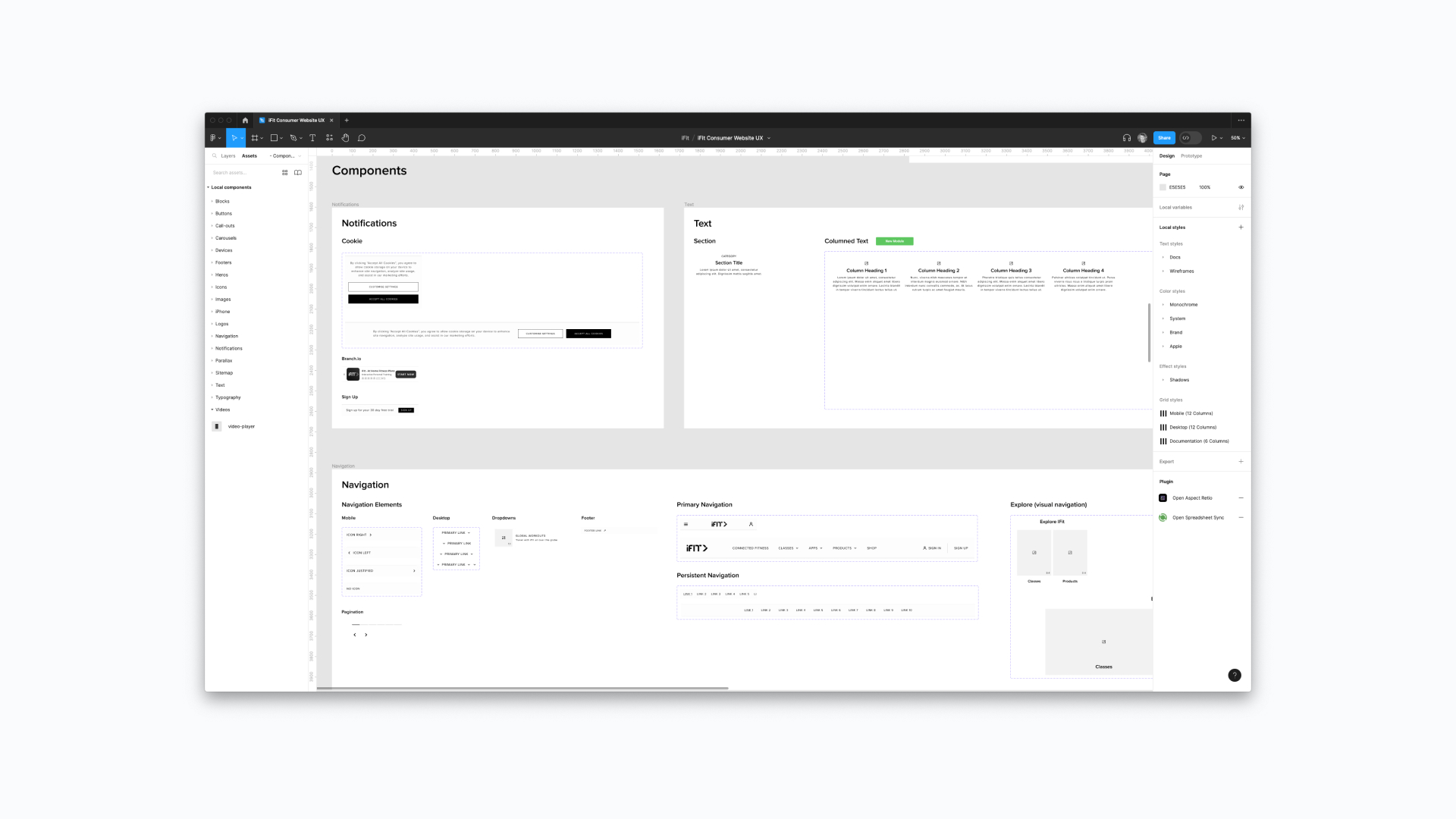Click the page background color swatch

[1163, 187]
